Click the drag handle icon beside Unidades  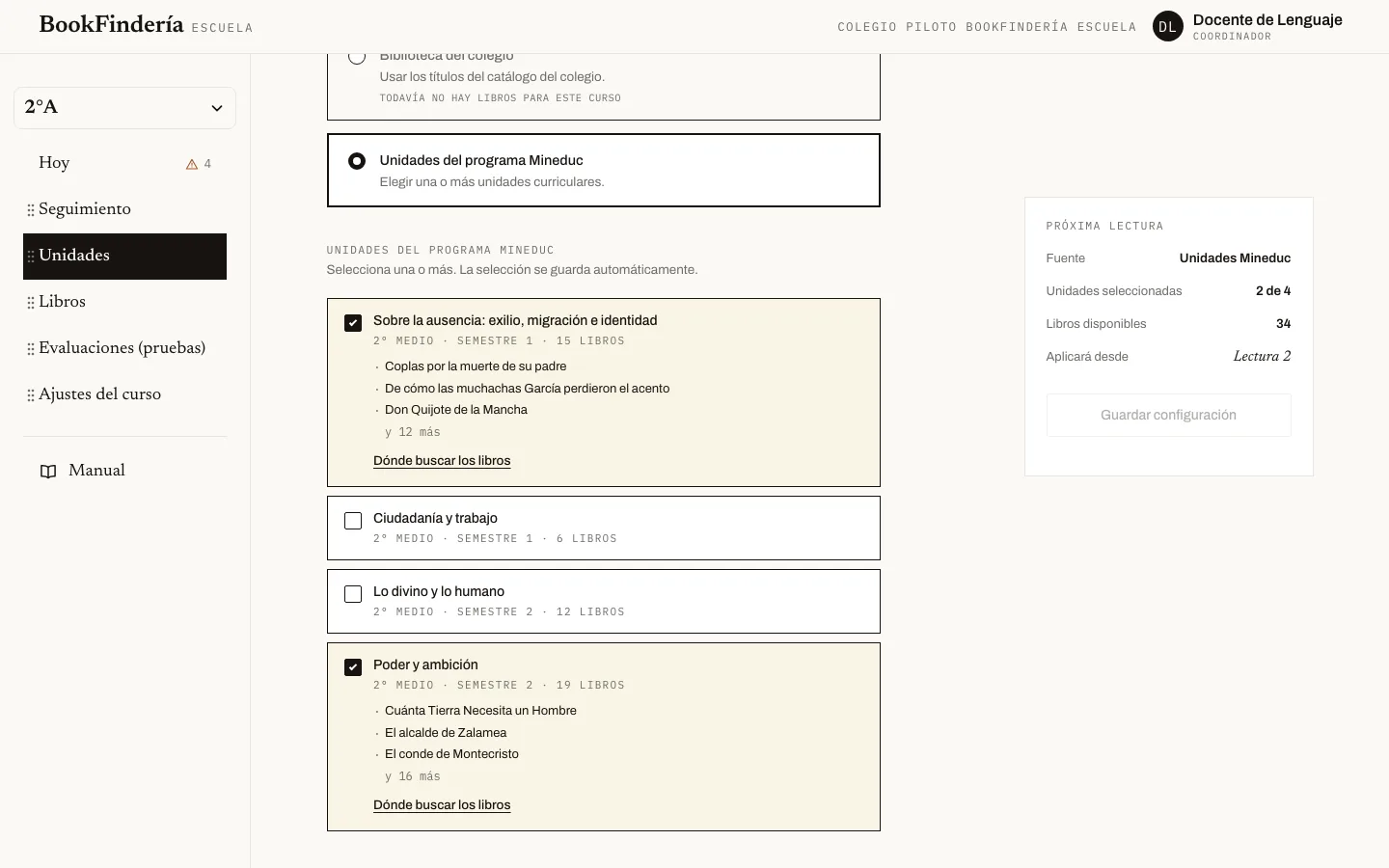(31, 256)
